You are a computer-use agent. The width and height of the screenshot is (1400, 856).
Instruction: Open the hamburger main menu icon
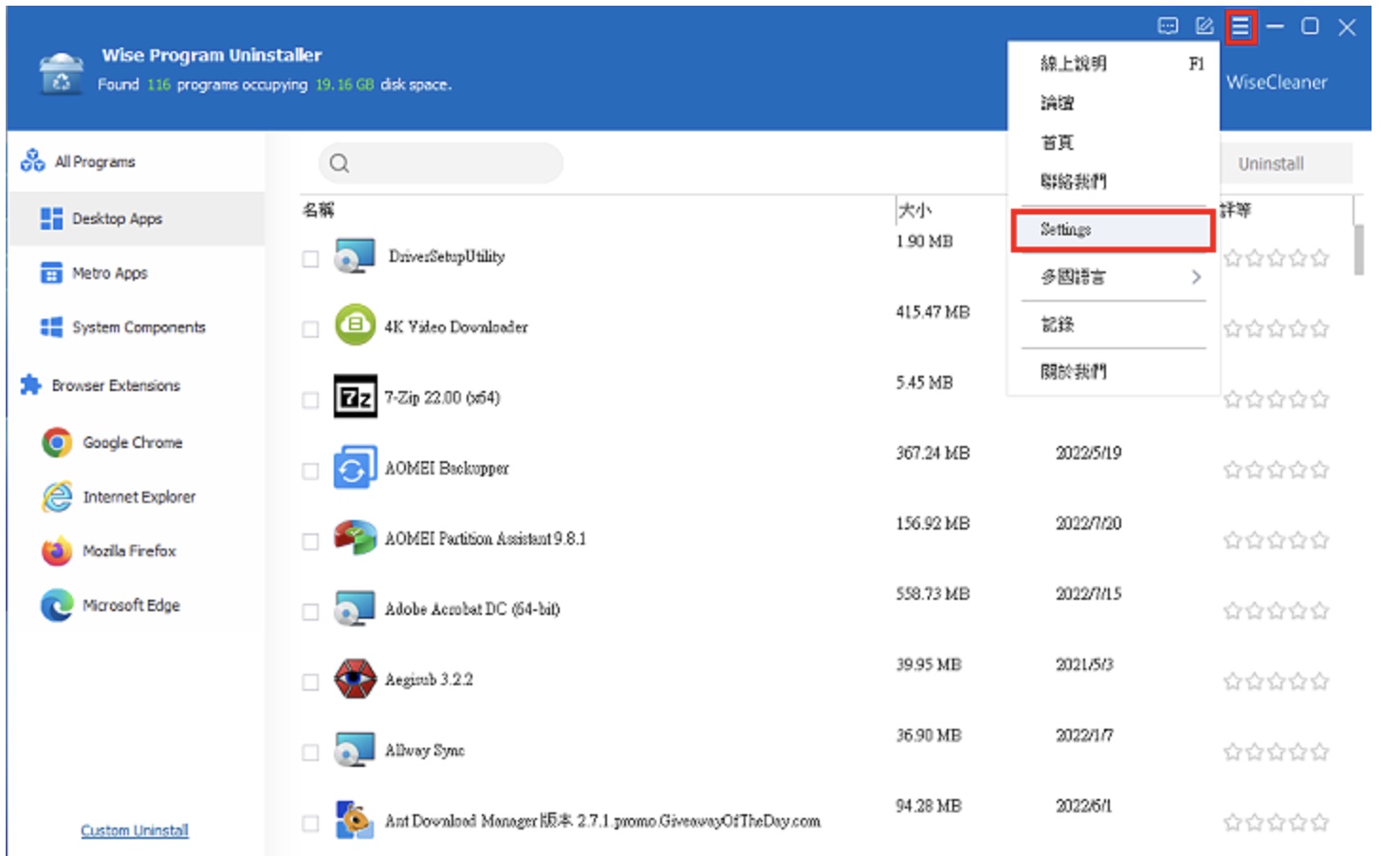click(x=1240, y=27)
